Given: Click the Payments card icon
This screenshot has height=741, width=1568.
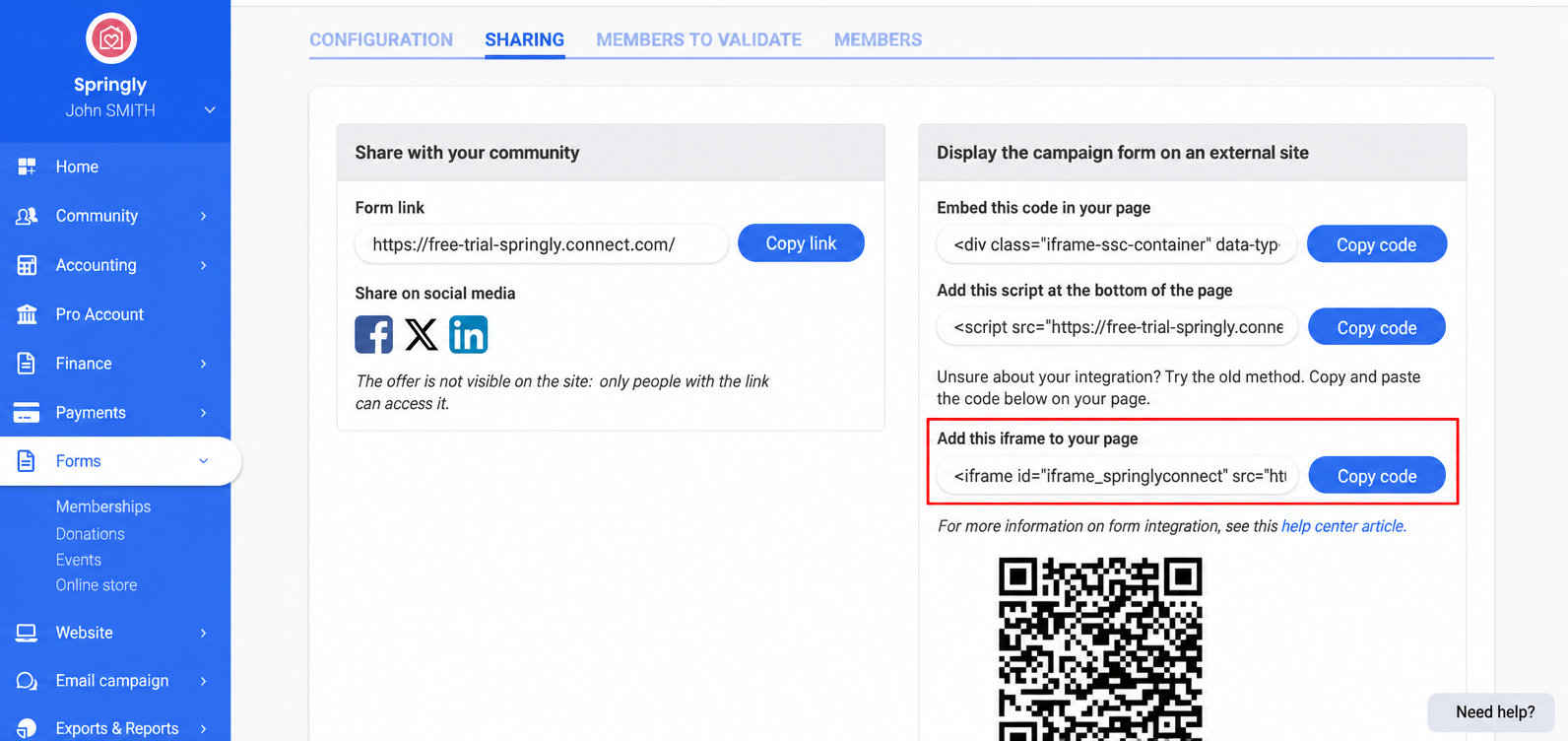Looking at the screenshot, I should pyautogui.click(x=27, y=413).
